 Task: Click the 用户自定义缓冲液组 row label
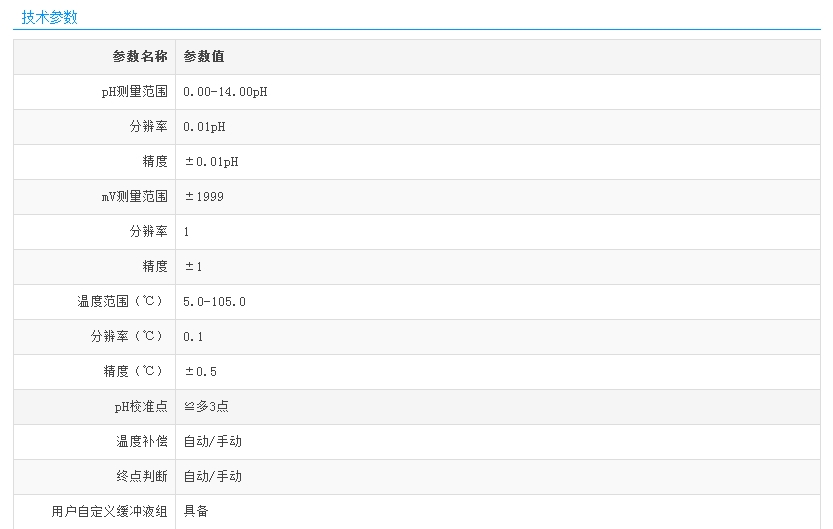click(109, 512)
